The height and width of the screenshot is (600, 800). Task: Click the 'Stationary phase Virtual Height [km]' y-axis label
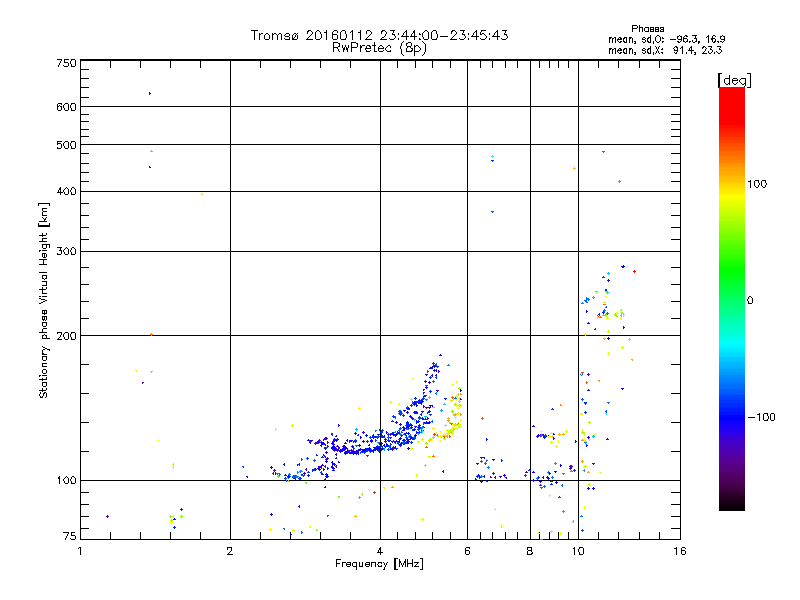click(x=44, y=300)
